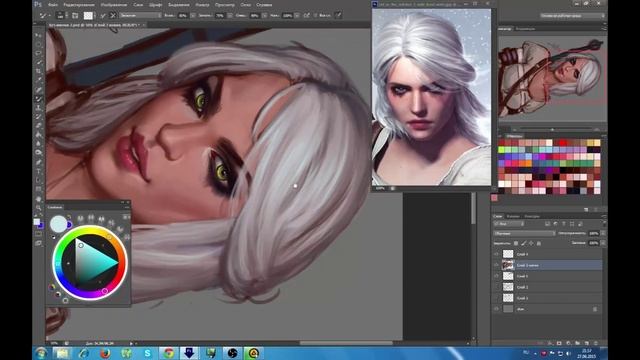Open layer blend mode dropdown
This screenshot has height=360, width=640.
coord(524,233)
